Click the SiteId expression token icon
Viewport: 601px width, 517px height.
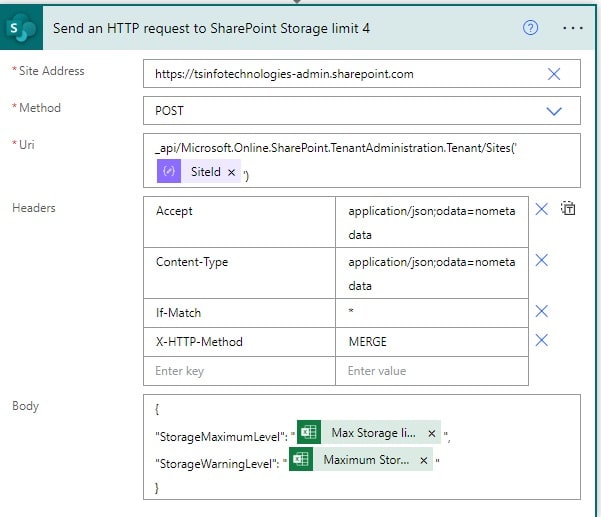[169, 171]
